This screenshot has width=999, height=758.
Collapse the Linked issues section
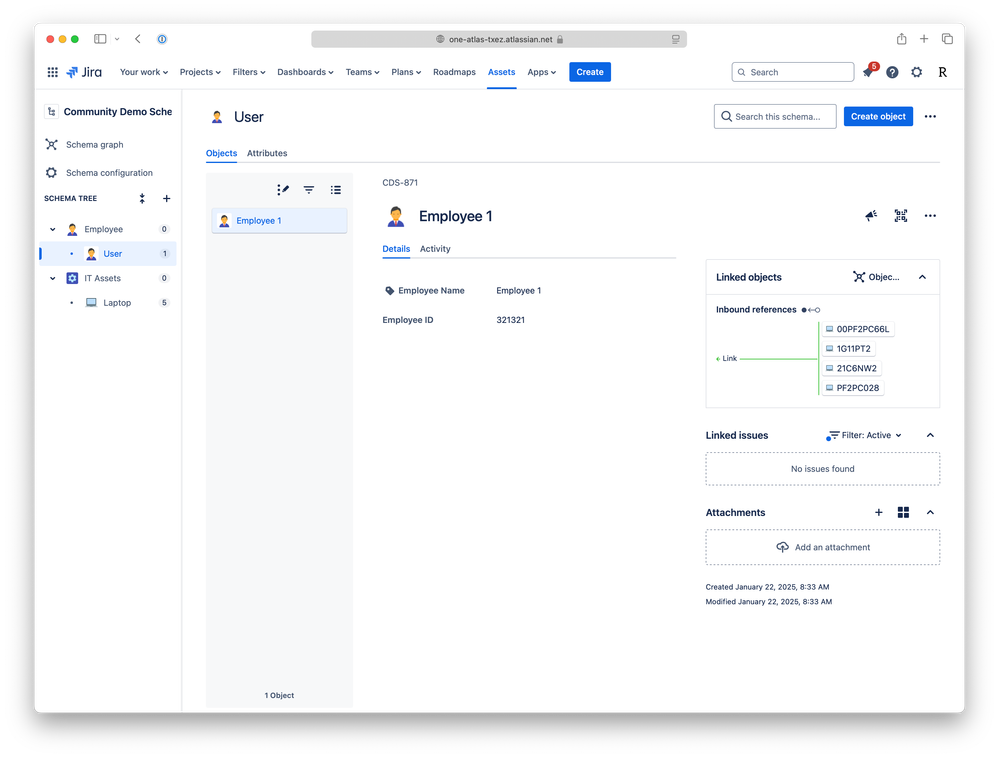coord(930,436)
